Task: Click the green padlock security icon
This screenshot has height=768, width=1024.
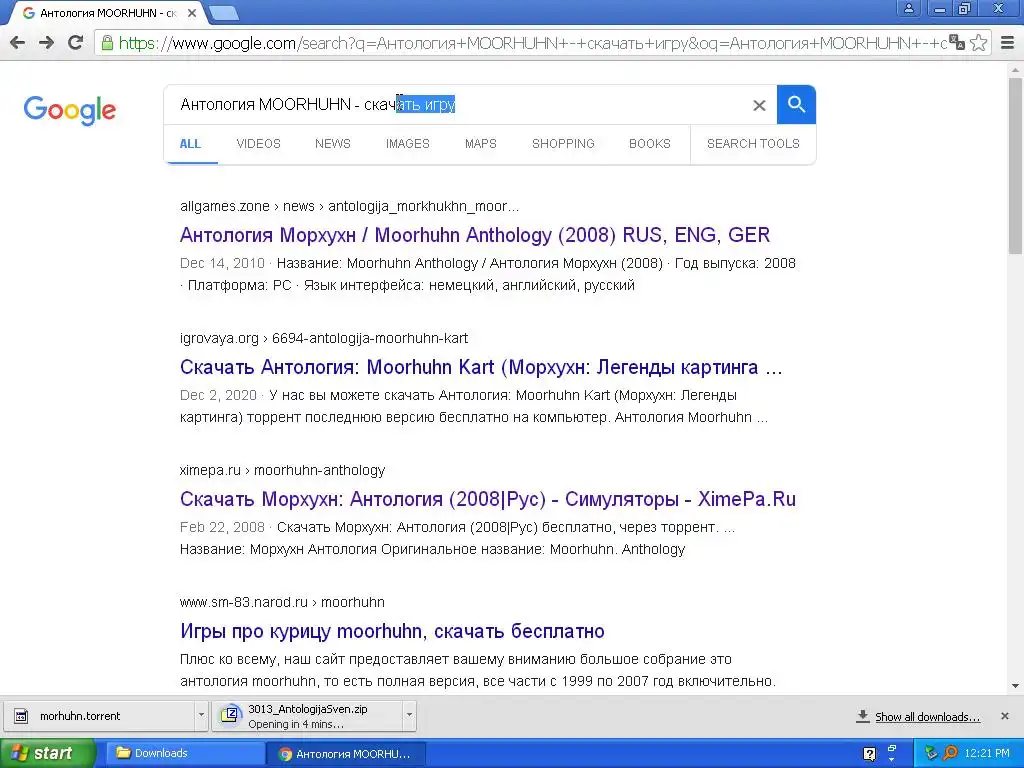Action: (107, 43)
